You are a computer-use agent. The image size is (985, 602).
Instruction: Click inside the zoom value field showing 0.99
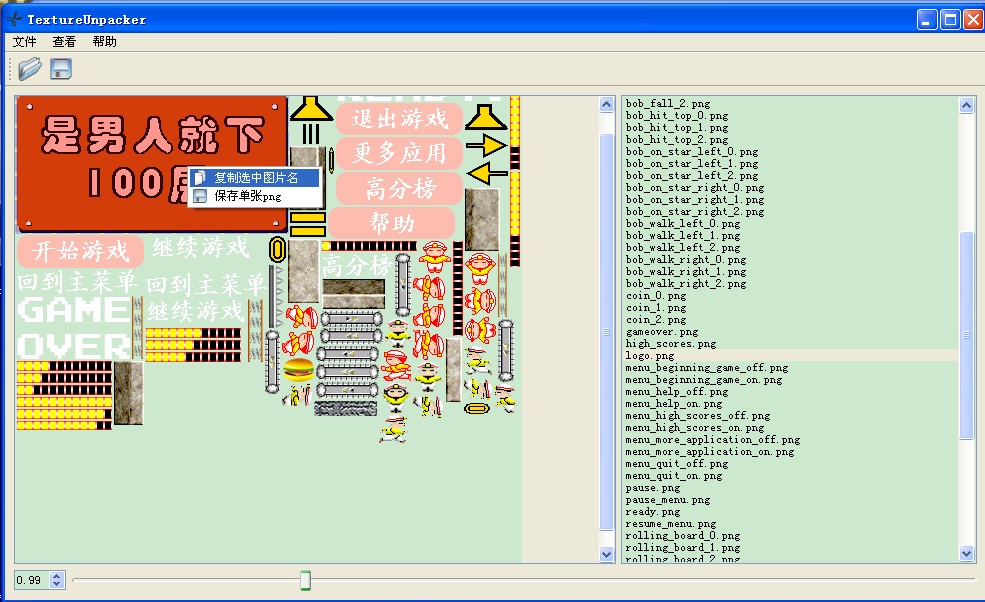click(28, 579)
